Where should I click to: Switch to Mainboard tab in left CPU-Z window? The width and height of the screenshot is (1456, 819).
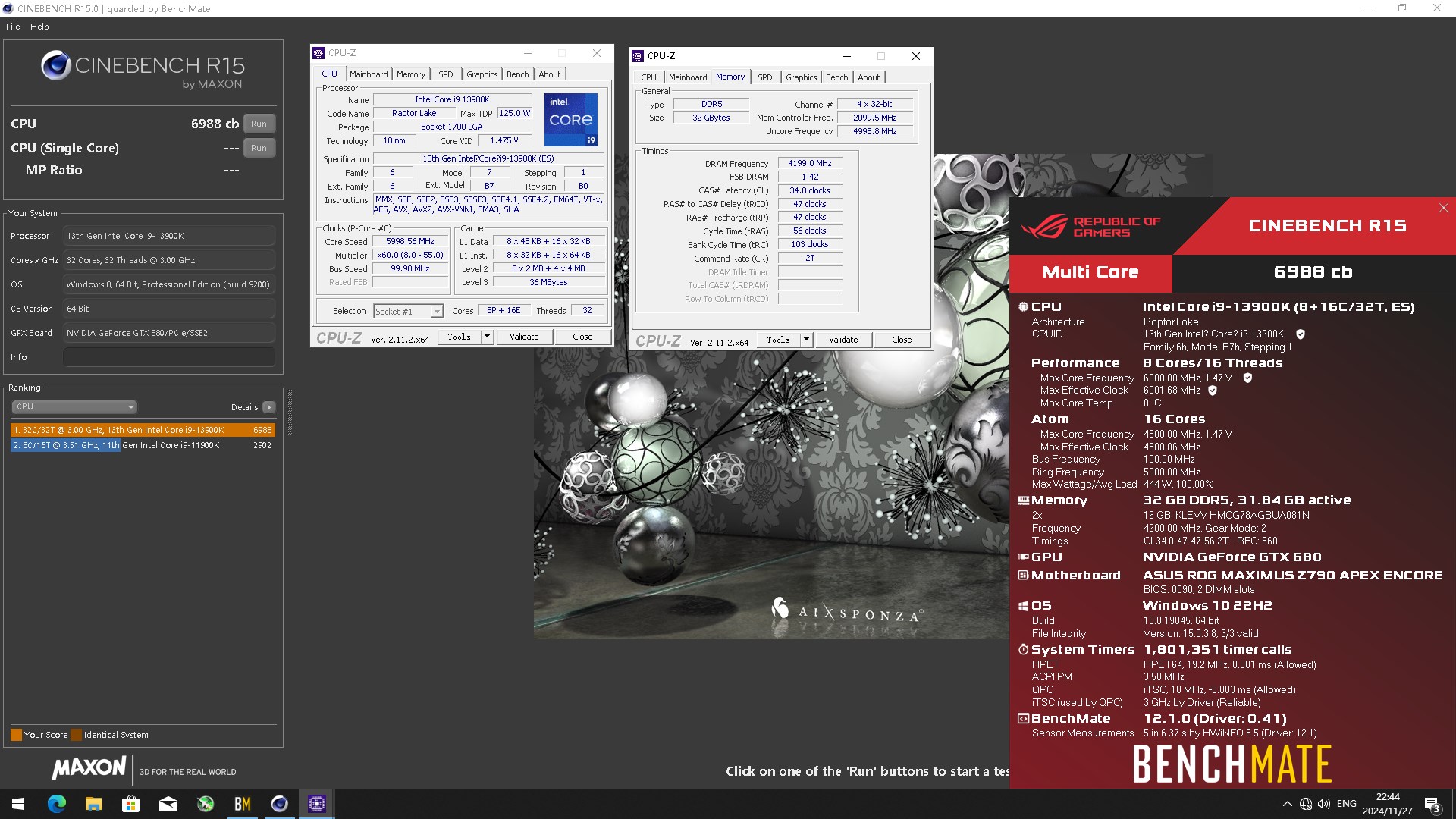pyautogui.click(x=369, y=74)
